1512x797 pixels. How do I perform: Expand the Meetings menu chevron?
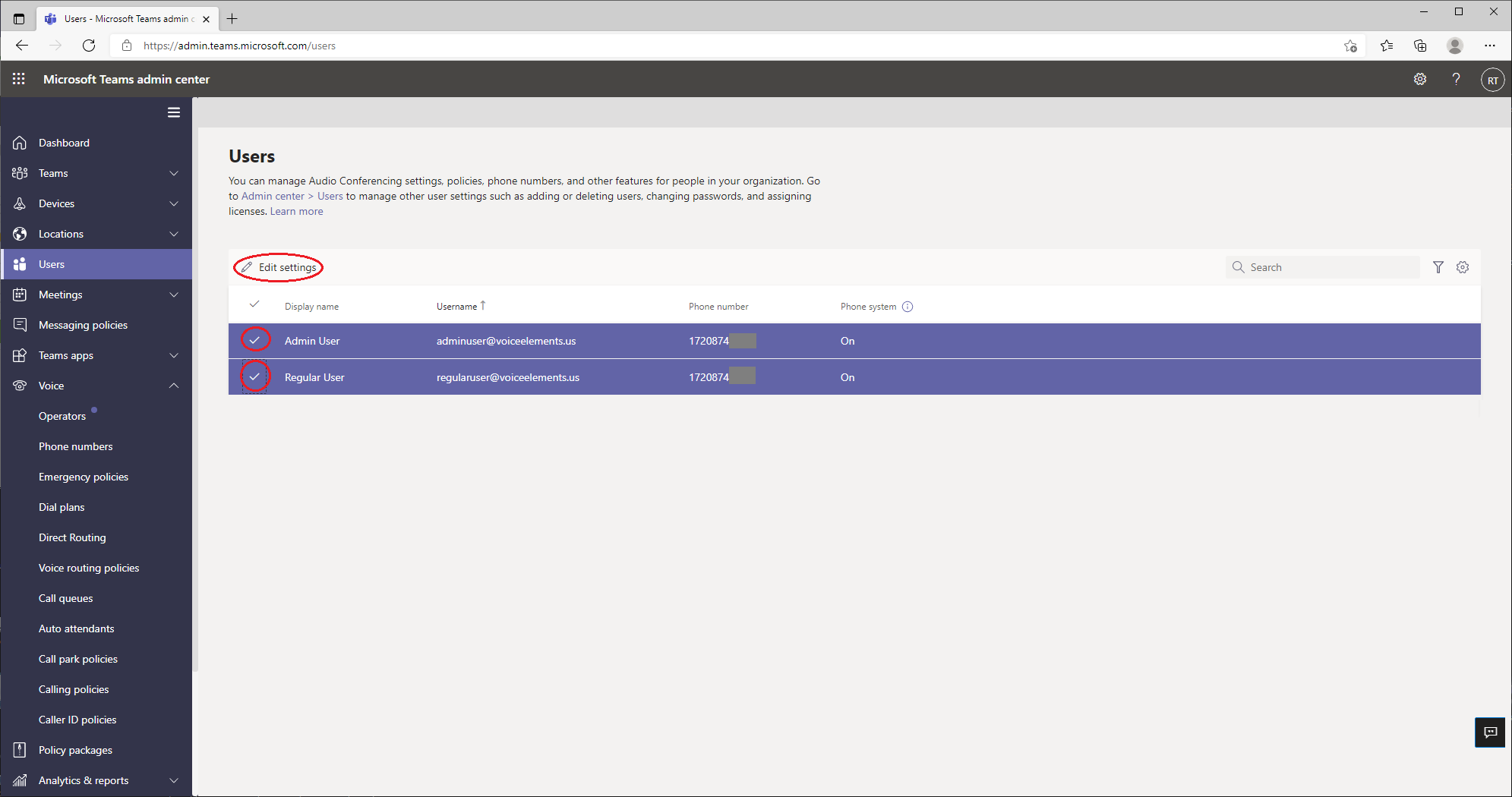coord(174,295)
